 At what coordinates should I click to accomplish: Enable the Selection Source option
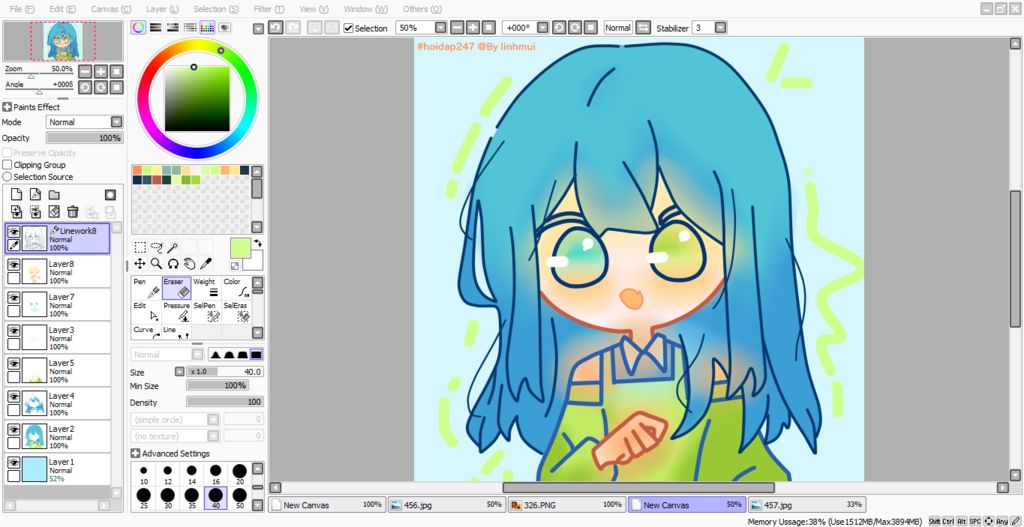click(x=7, y=177)
